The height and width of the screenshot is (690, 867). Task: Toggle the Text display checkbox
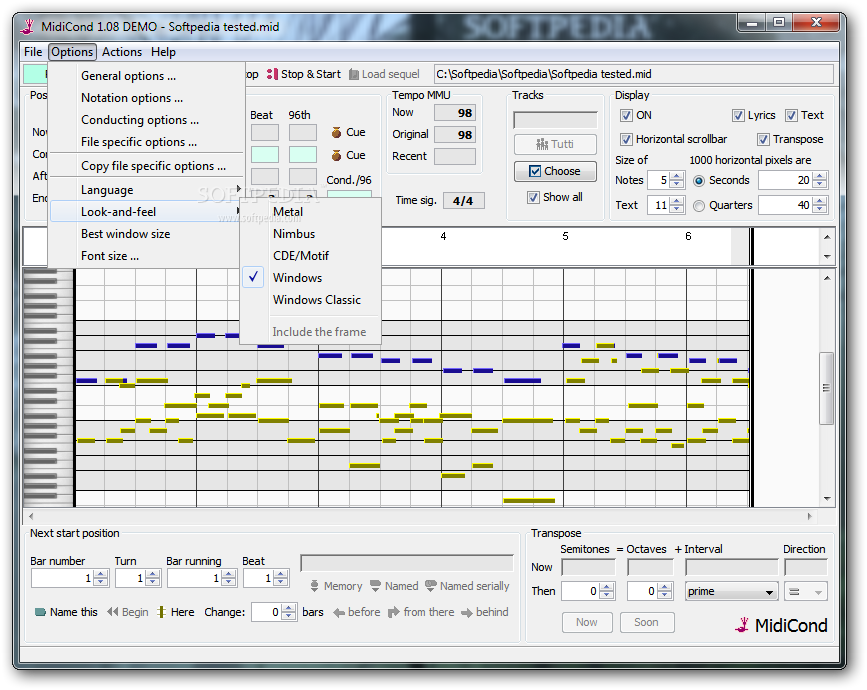pos(791,116)
